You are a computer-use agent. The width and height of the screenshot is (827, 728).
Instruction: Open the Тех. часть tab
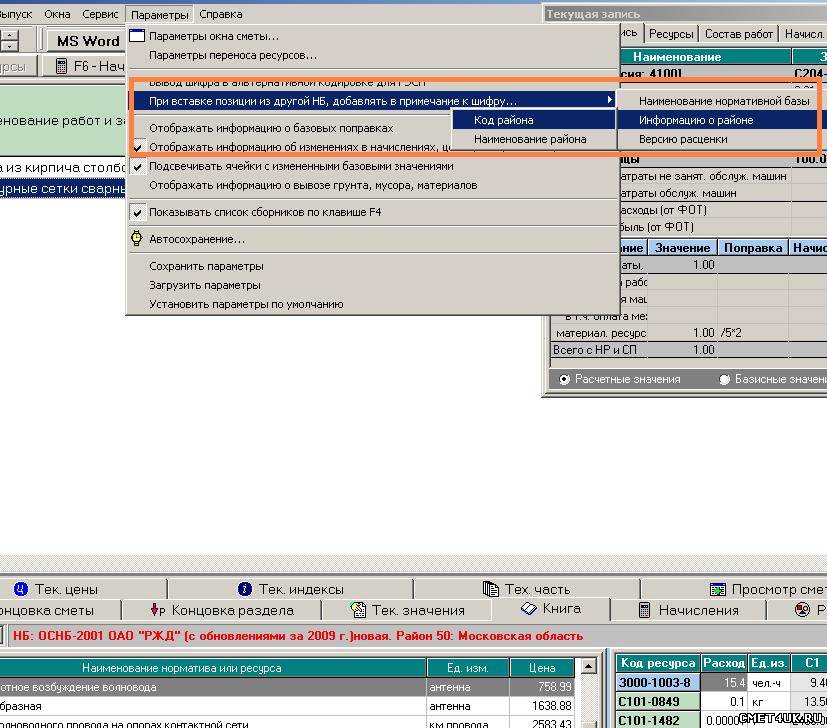(527, 589)
